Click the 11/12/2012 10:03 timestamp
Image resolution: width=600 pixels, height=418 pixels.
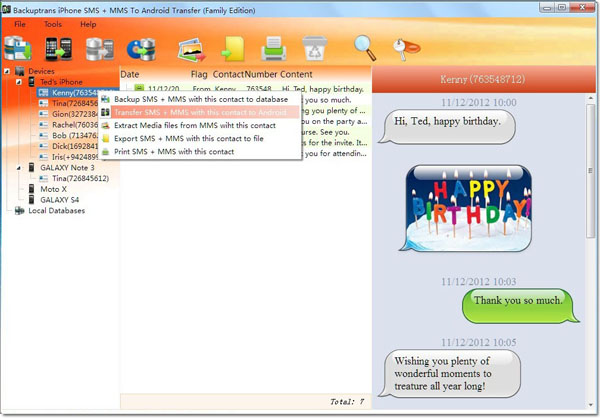tap(479, 282)
